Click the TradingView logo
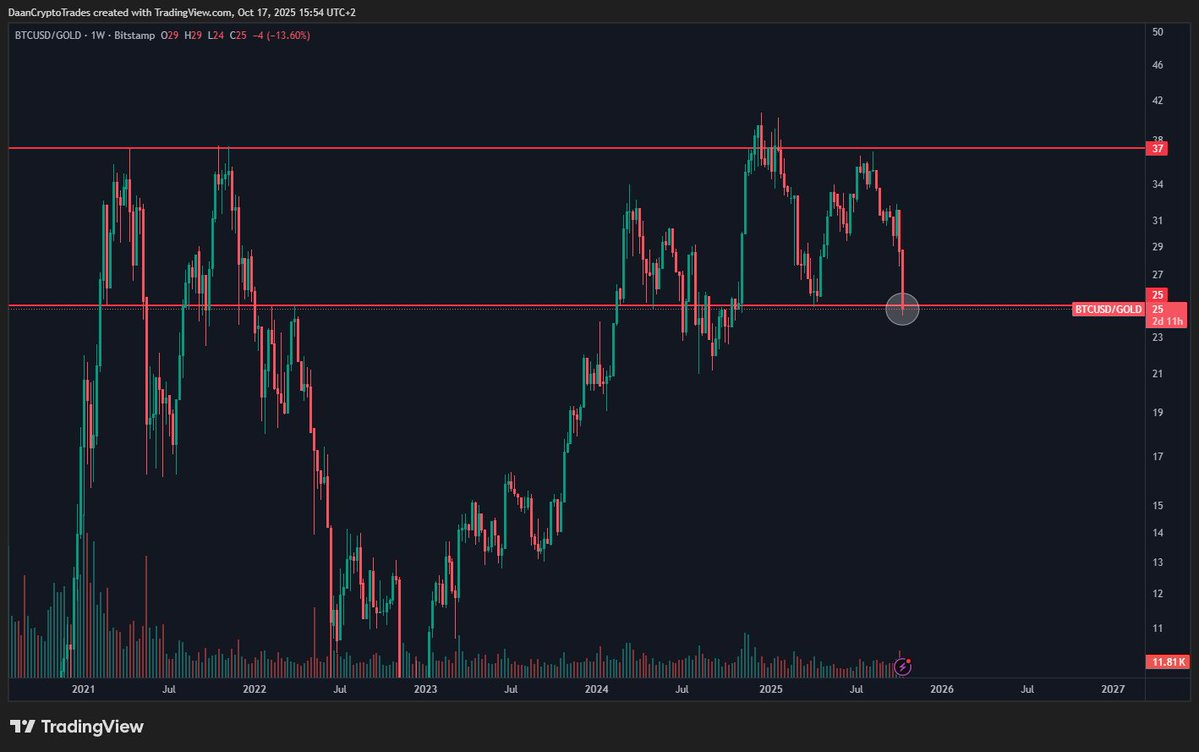This screenshot has width=1199, height=752. (77, 727)
